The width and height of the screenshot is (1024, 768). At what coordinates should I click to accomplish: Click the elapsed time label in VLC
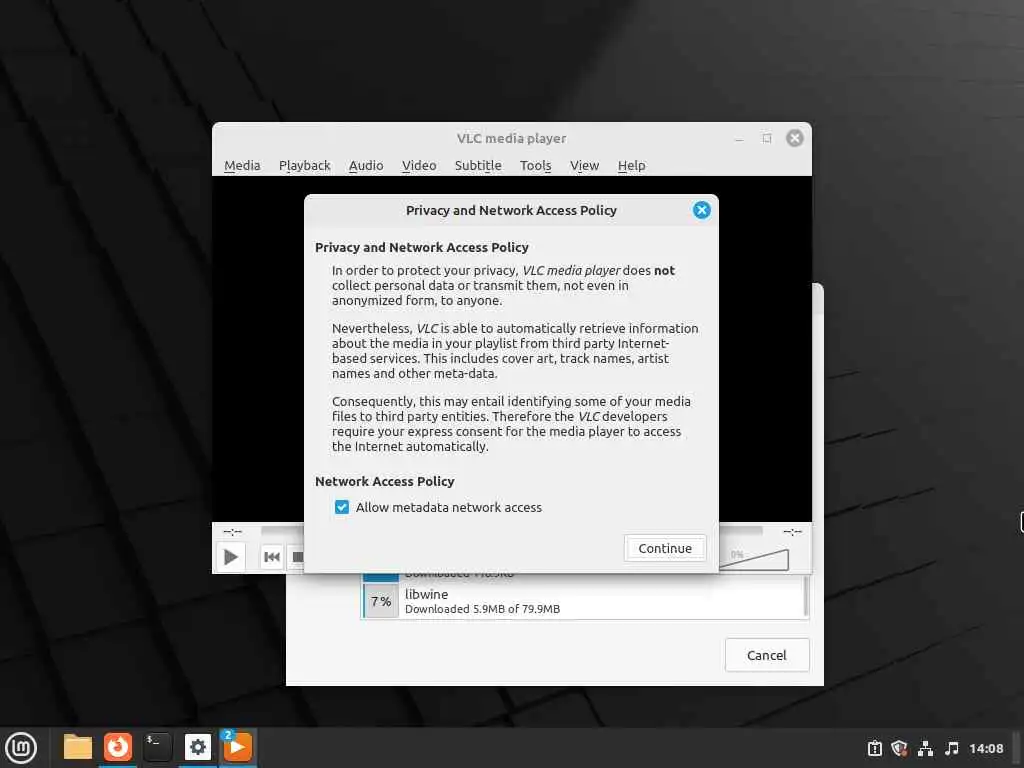tap(232, 532)
